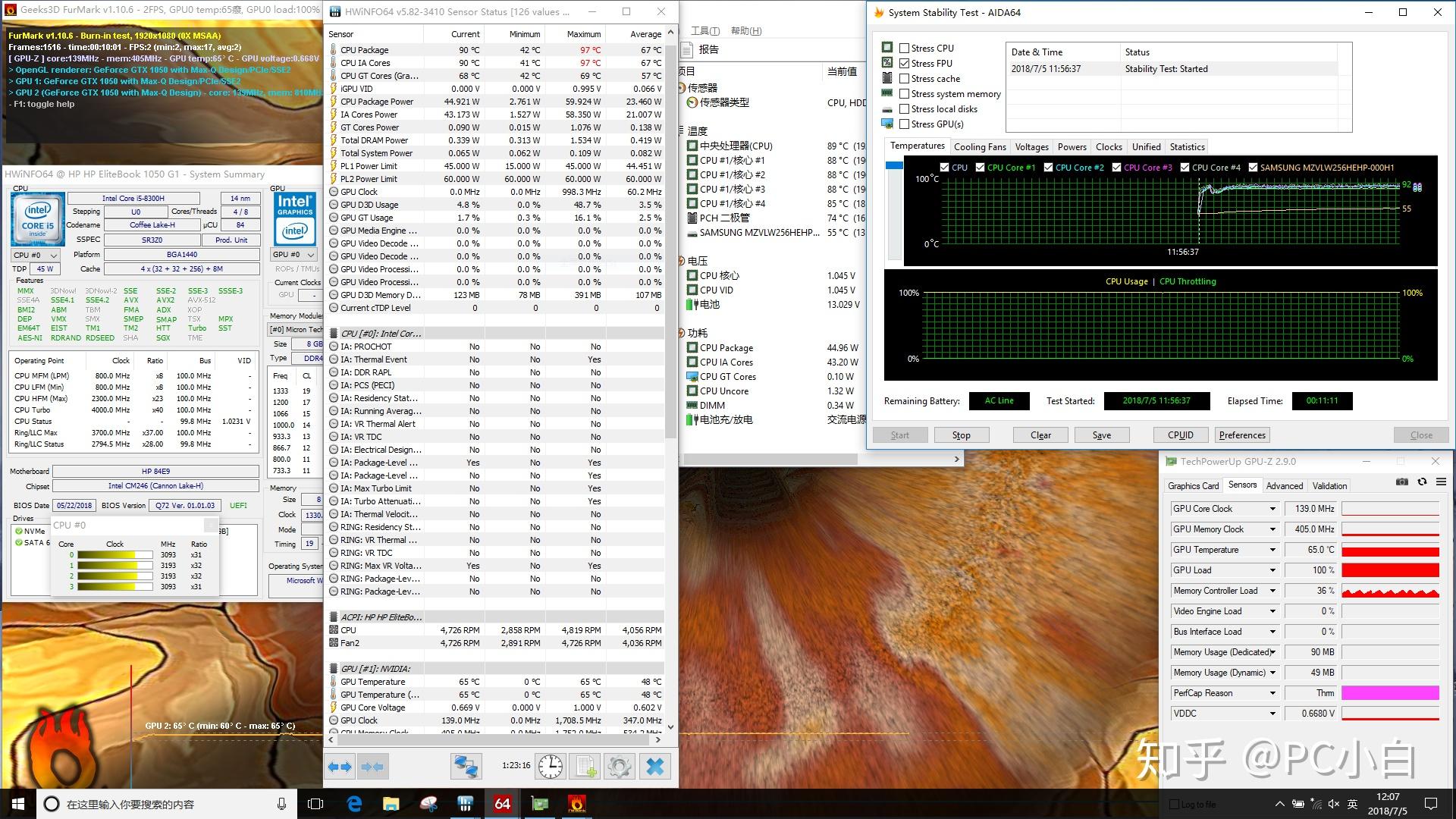Uncheck the Stress FPU checkbox
The width and height of the screenshot is (1456, 819).
[904, 63]
